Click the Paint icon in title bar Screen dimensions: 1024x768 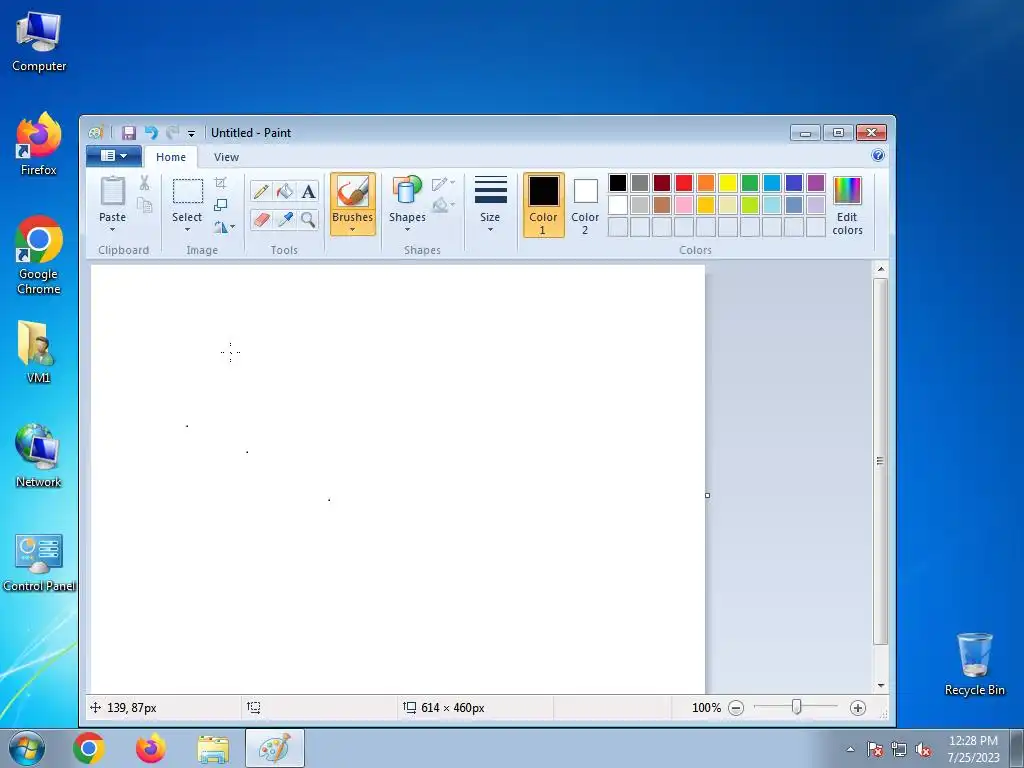pyautogui.click(x=96, y=133)
